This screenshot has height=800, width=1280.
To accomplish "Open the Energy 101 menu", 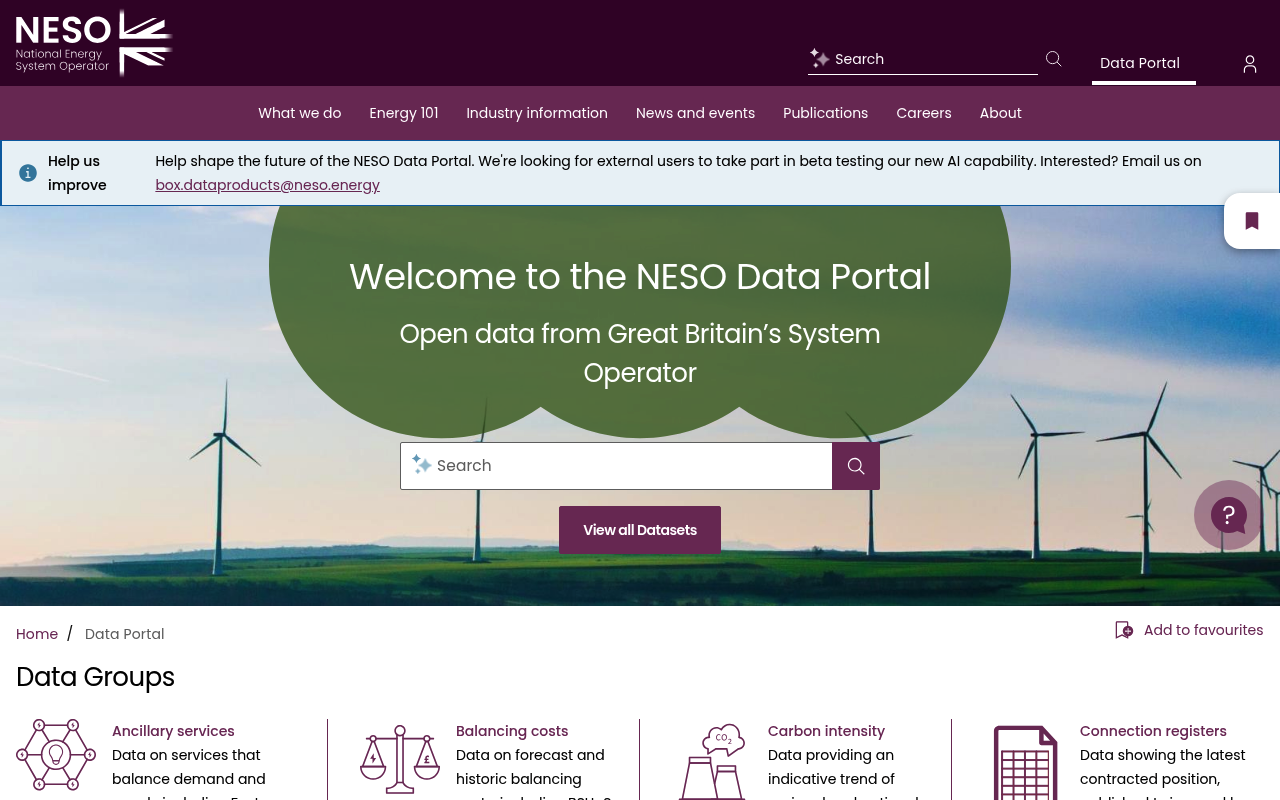I will 404,113.
